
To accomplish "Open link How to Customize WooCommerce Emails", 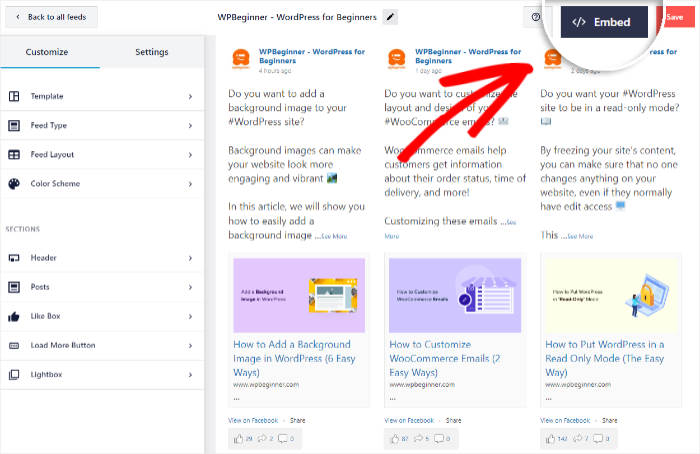I will click(x=445, y=358).
